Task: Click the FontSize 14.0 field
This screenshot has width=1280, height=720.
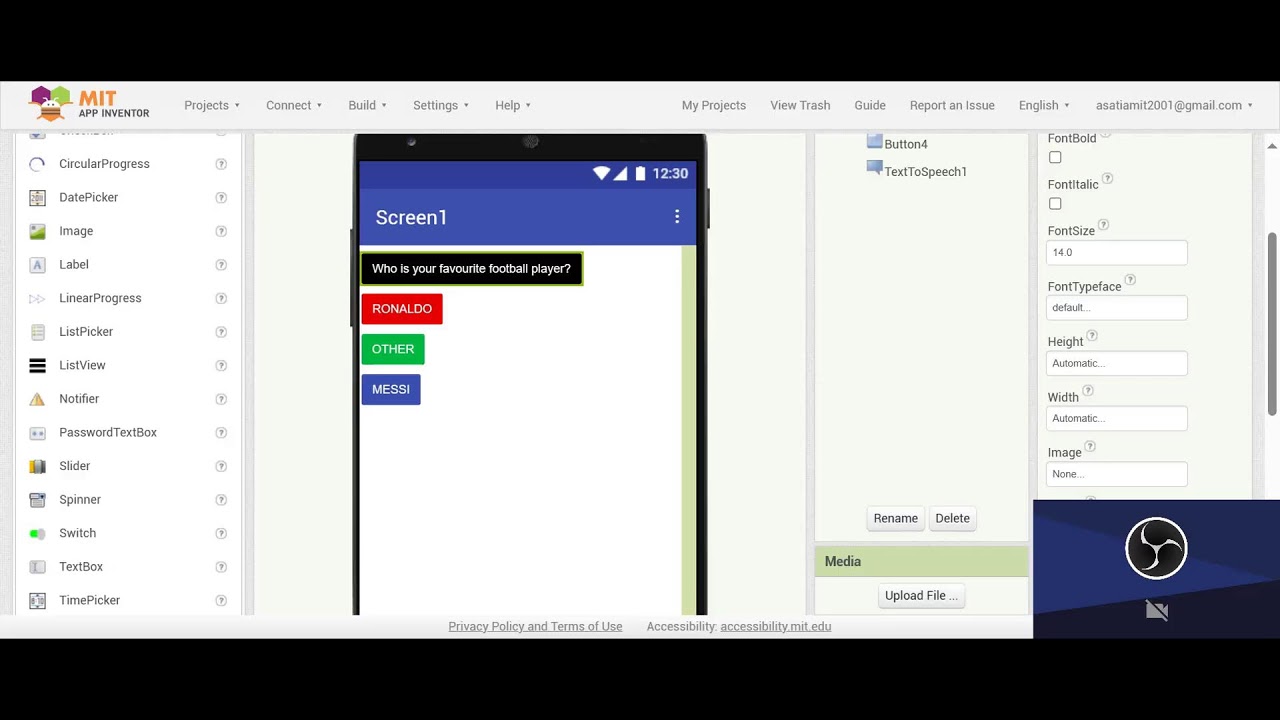Action: tap(1117, 253)
